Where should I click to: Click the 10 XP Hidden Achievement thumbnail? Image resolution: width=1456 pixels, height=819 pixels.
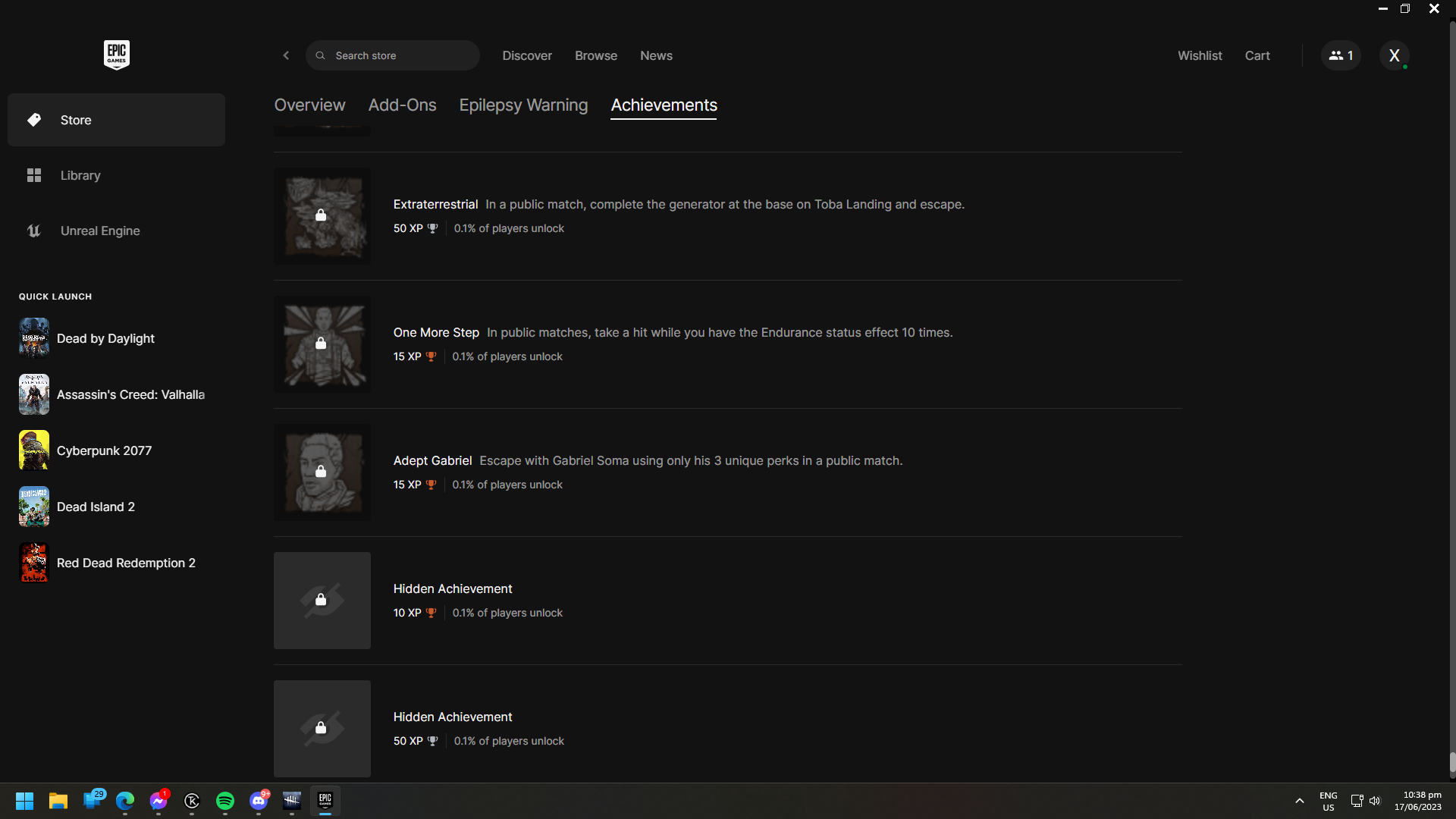pos(322,601)
